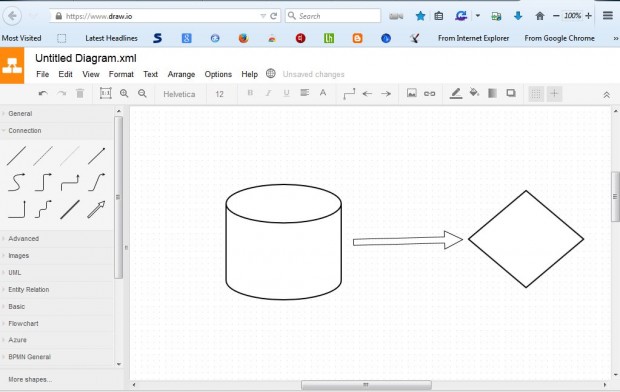This screenshot has height=392, width=620.
Task: Open the Options menu
Action: (x=218, y=74)
